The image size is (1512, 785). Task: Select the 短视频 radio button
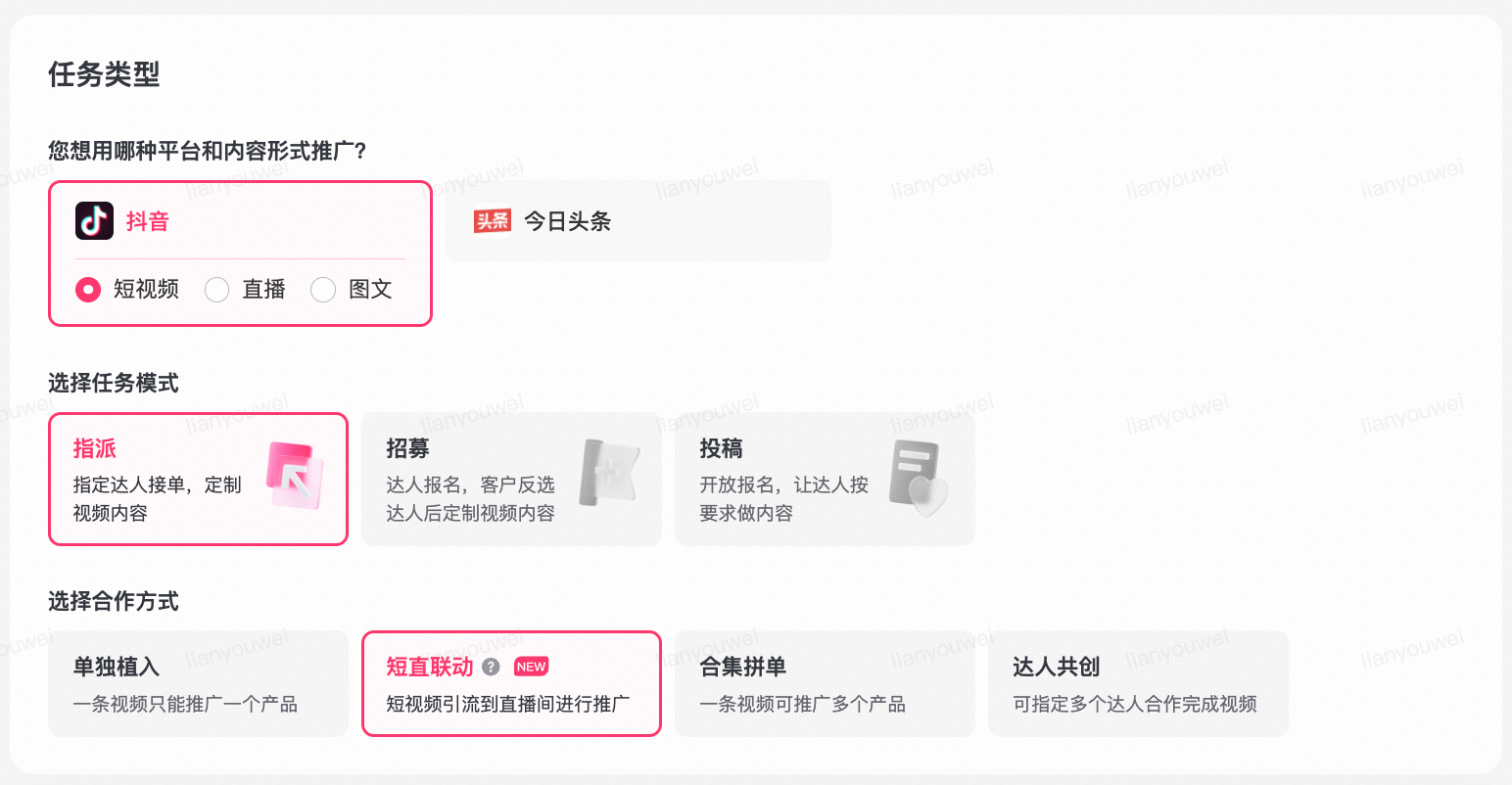88,290
